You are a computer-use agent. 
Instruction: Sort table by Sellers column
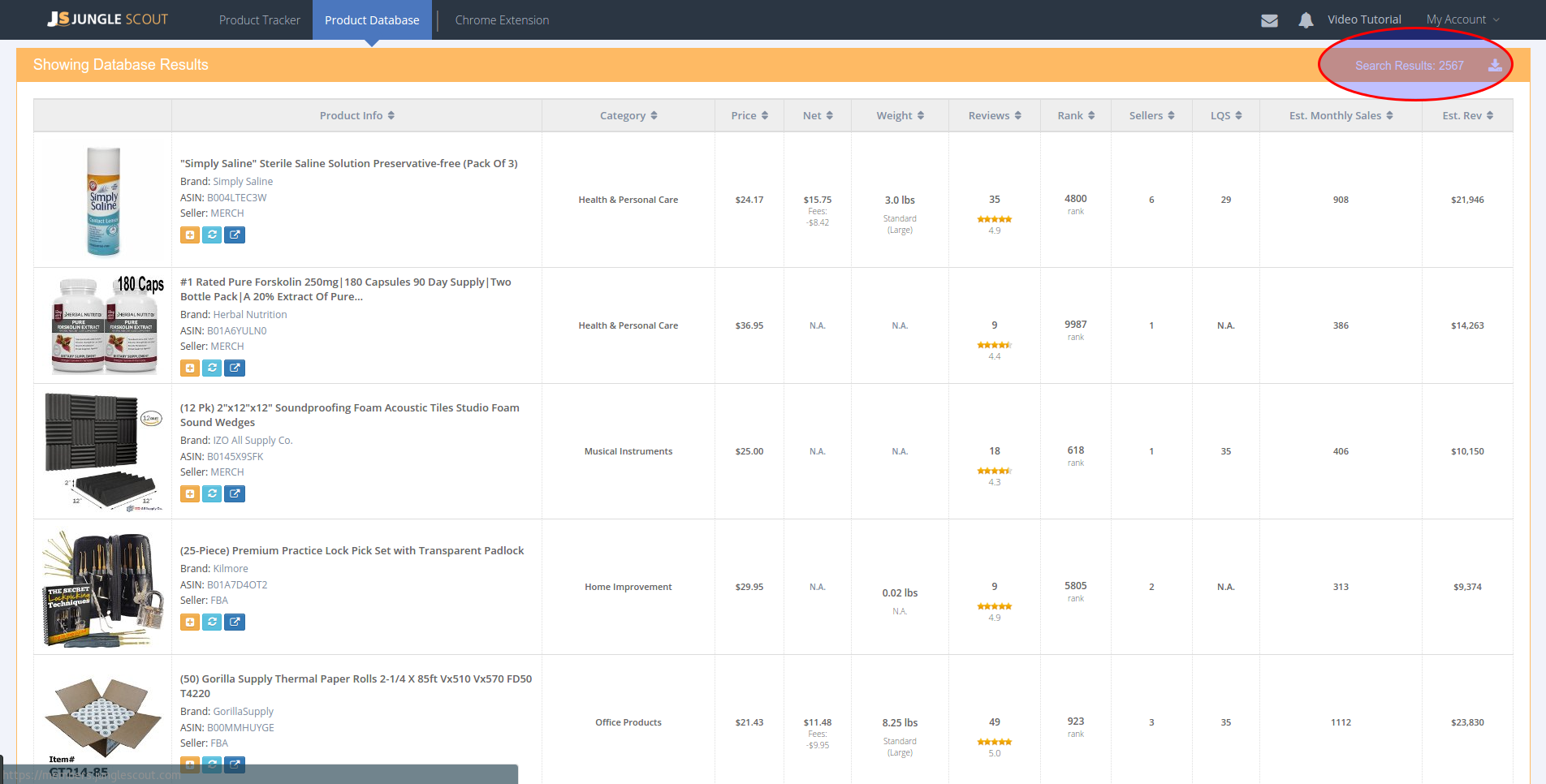pos(1151,115)
